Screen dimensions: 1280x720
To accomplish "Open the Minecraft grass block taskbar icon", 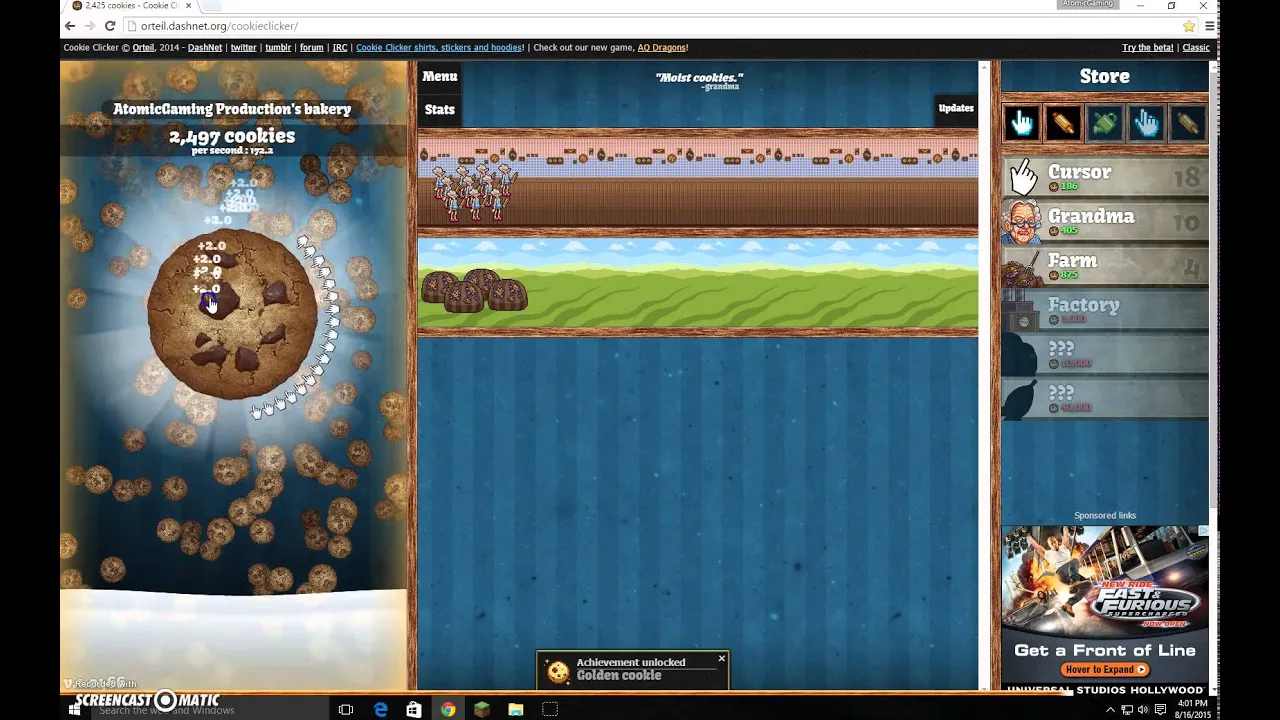I will [482, 709].
